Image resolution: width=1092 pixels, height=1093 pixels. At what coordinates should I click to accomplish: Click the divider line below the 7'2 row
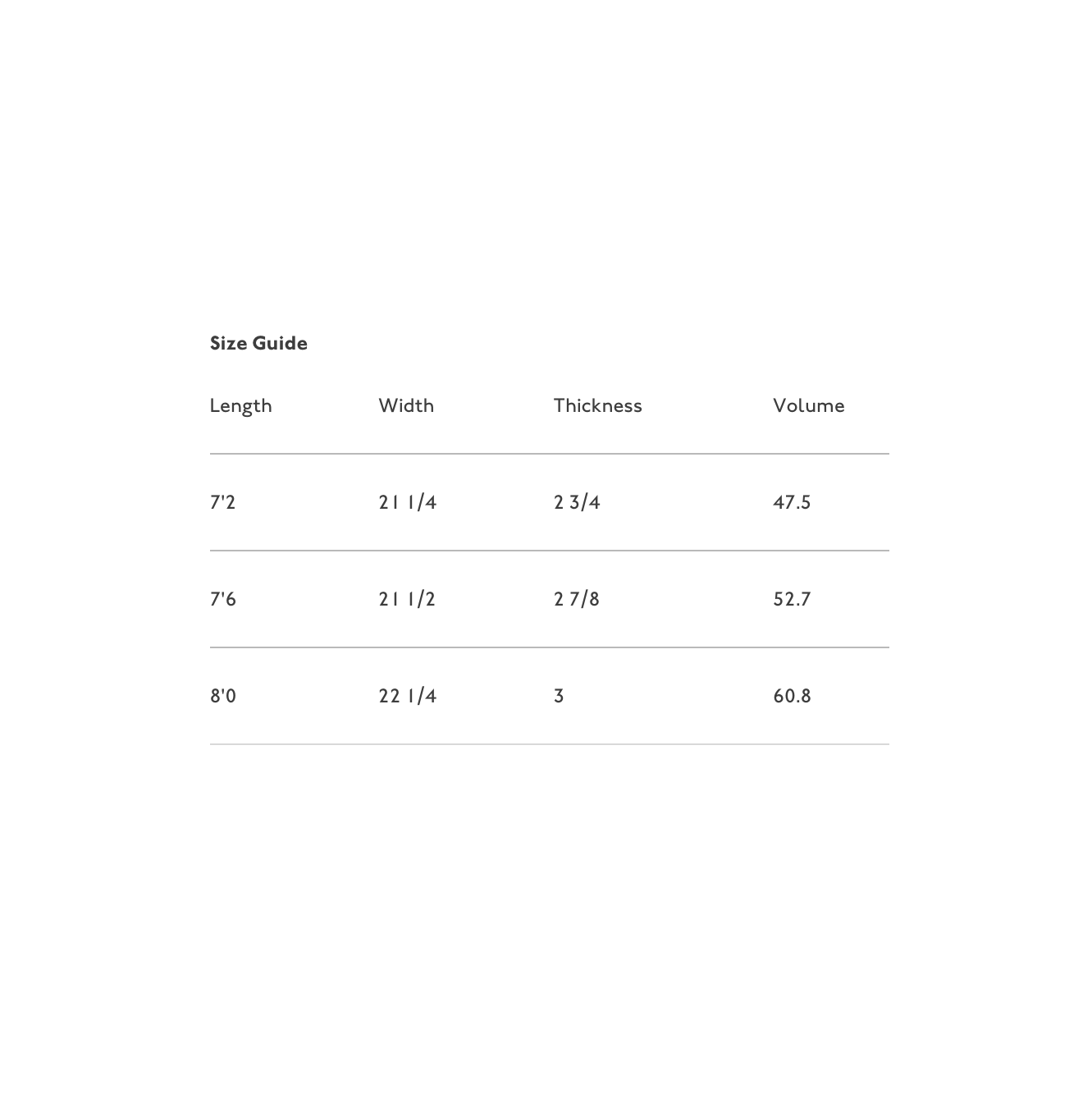pyautogui.click(x=549, y=551)
